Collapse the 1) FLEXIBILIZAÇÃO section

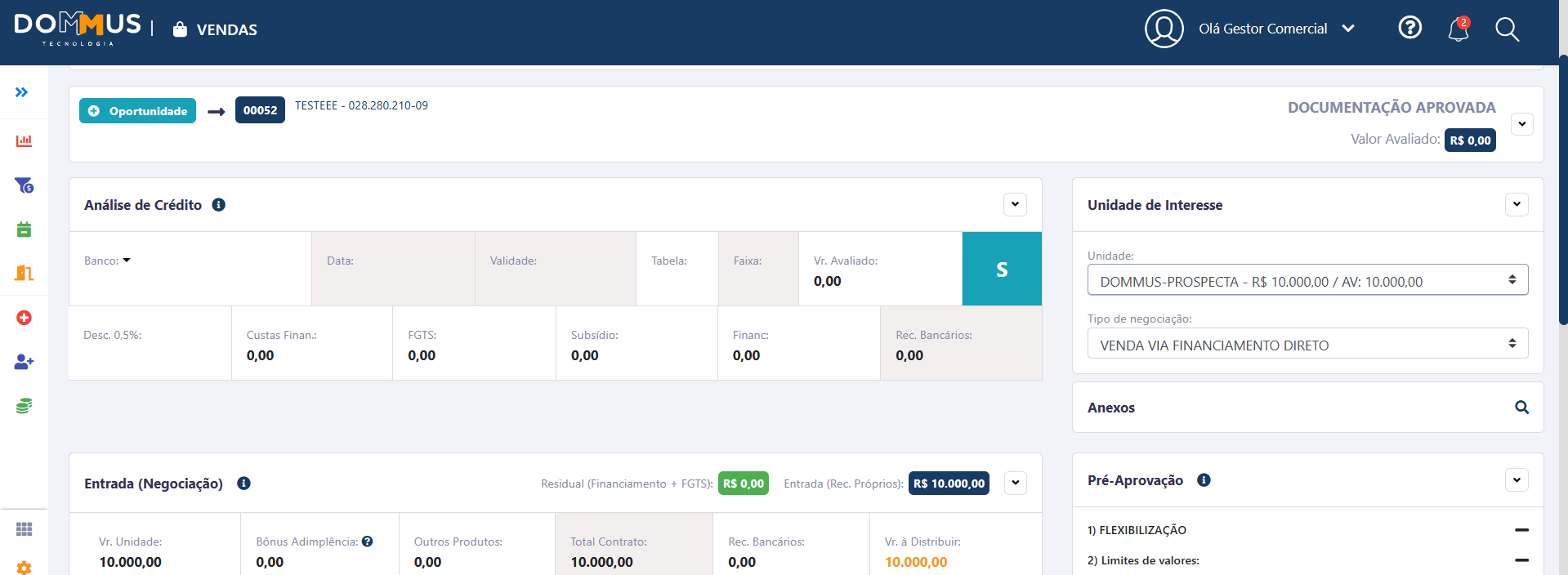pos(1521,530)
